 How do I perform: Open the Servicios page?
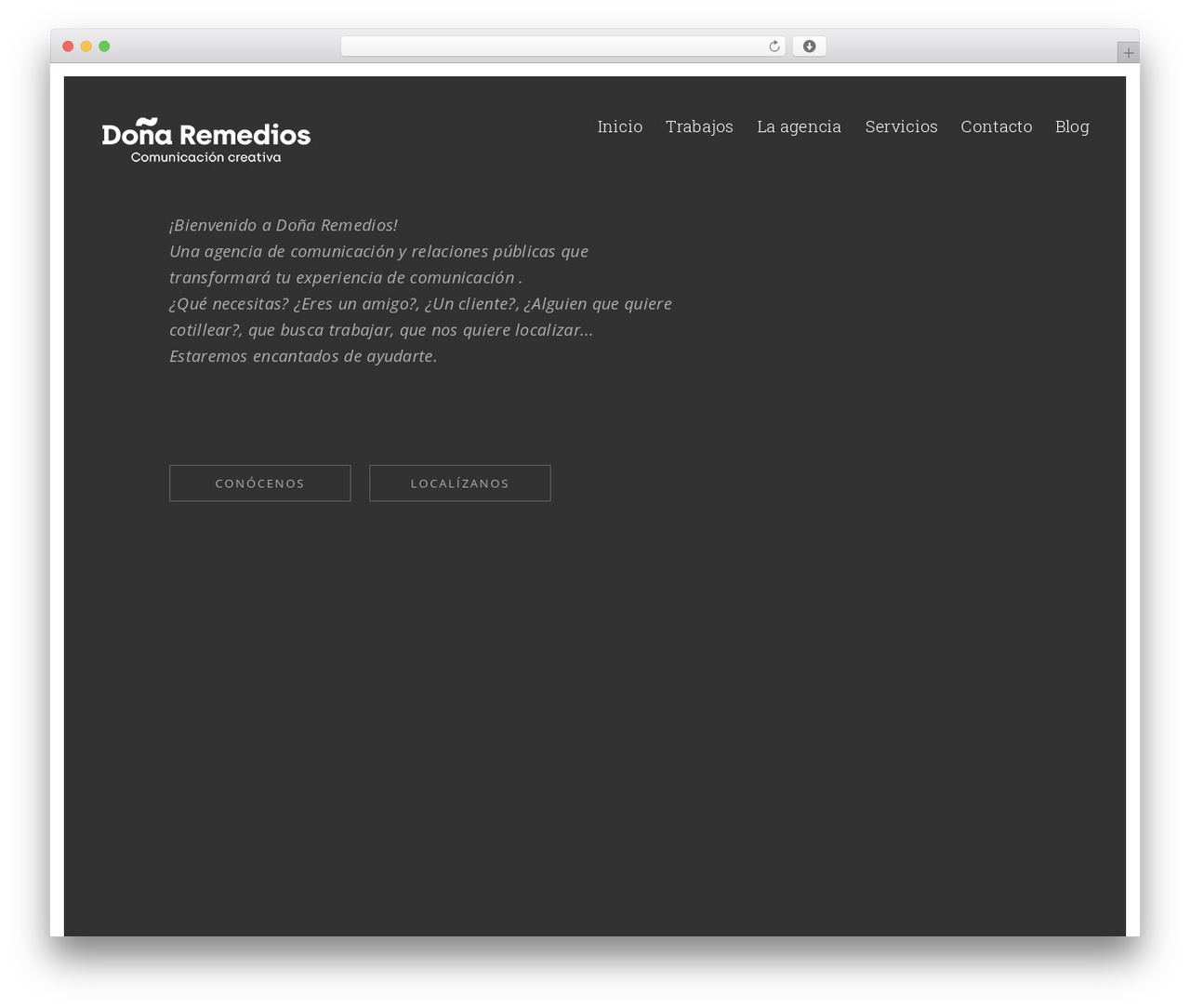pyautogui.click(x=902, y=126)
